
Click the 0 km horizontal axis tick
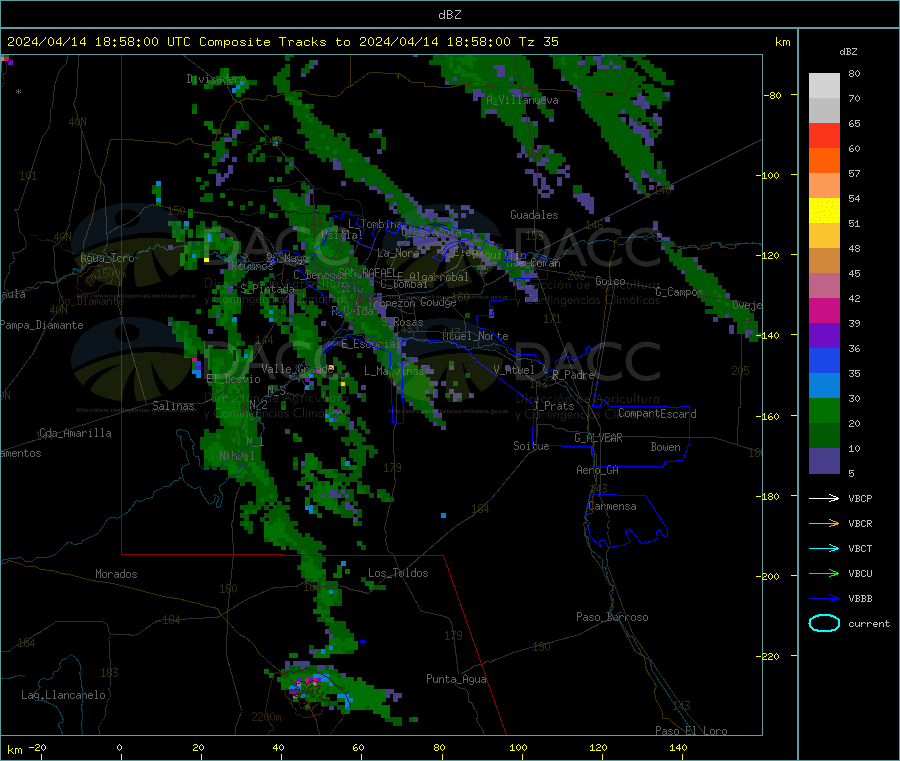[x=119, y=748]
